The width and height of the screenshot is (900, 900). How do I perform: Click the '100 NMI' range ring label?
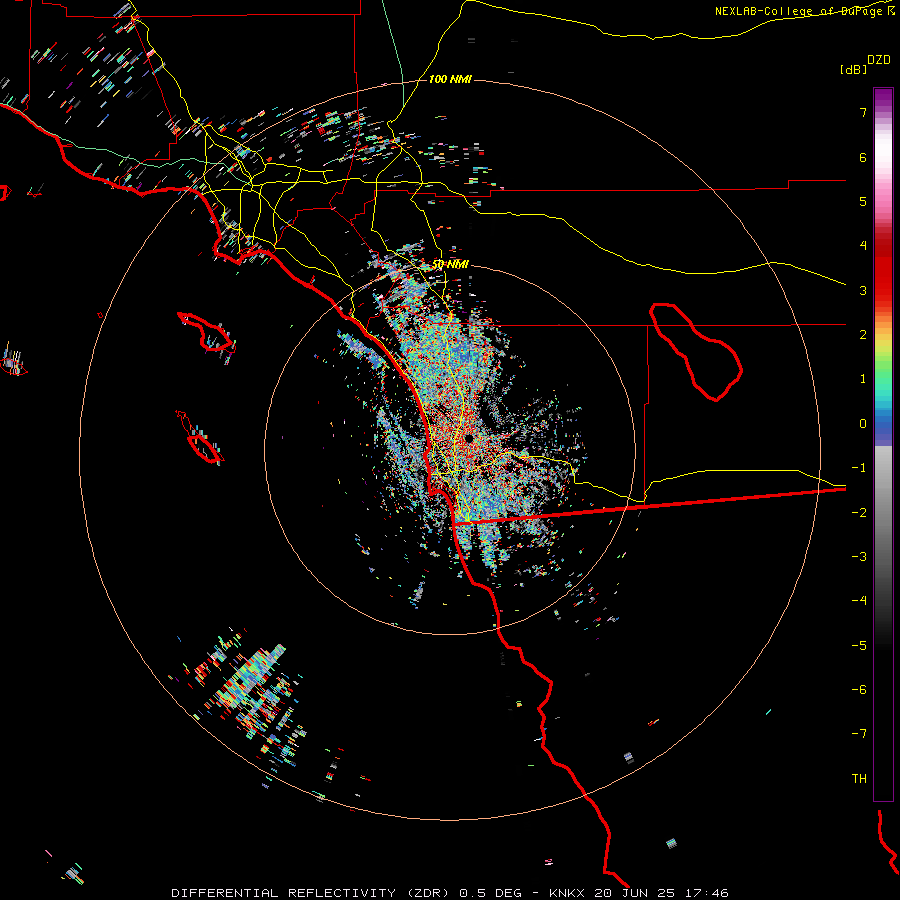pyautogui.click(x=450, y=79)
